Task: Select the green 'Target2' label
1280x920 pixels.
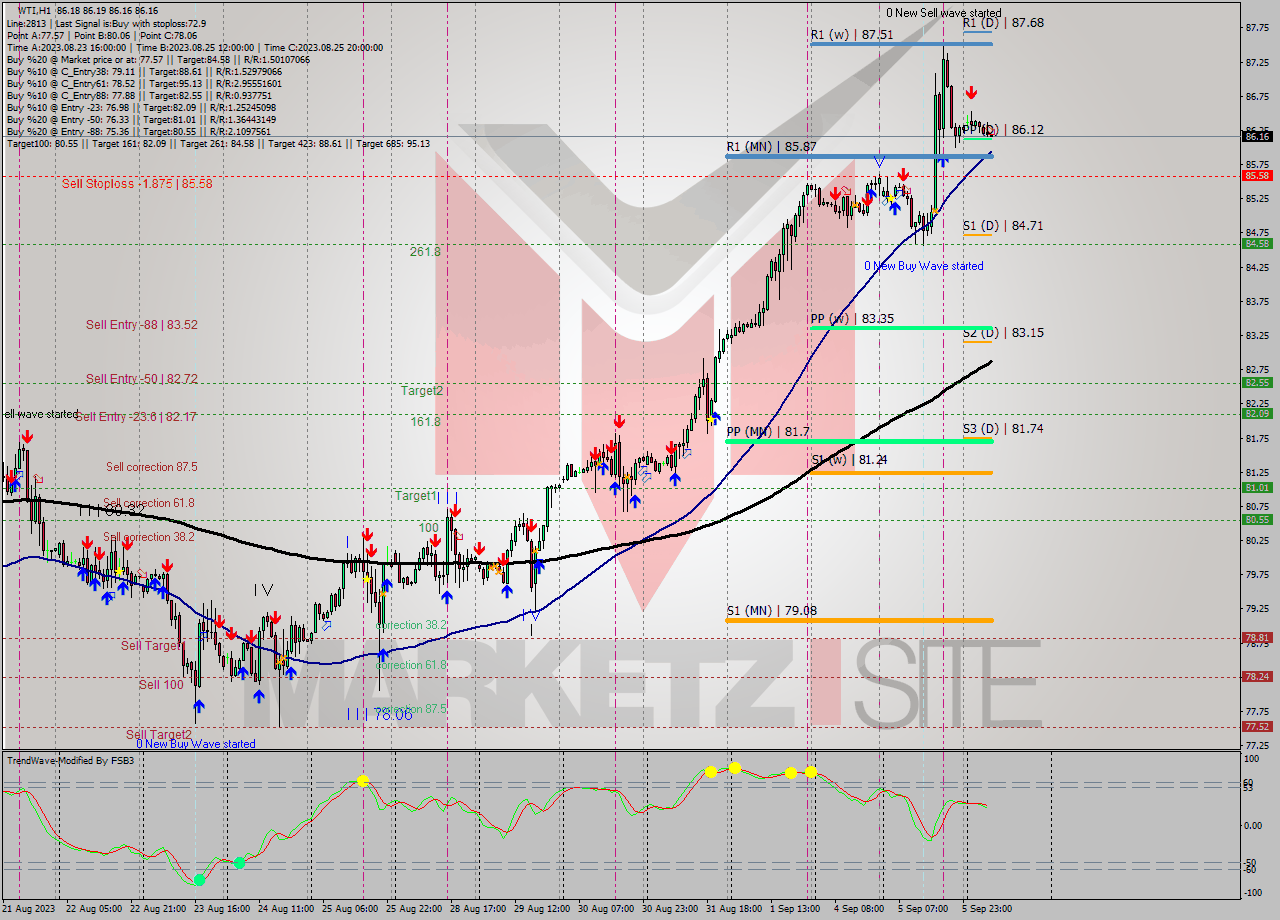Action: pos(421,391)
